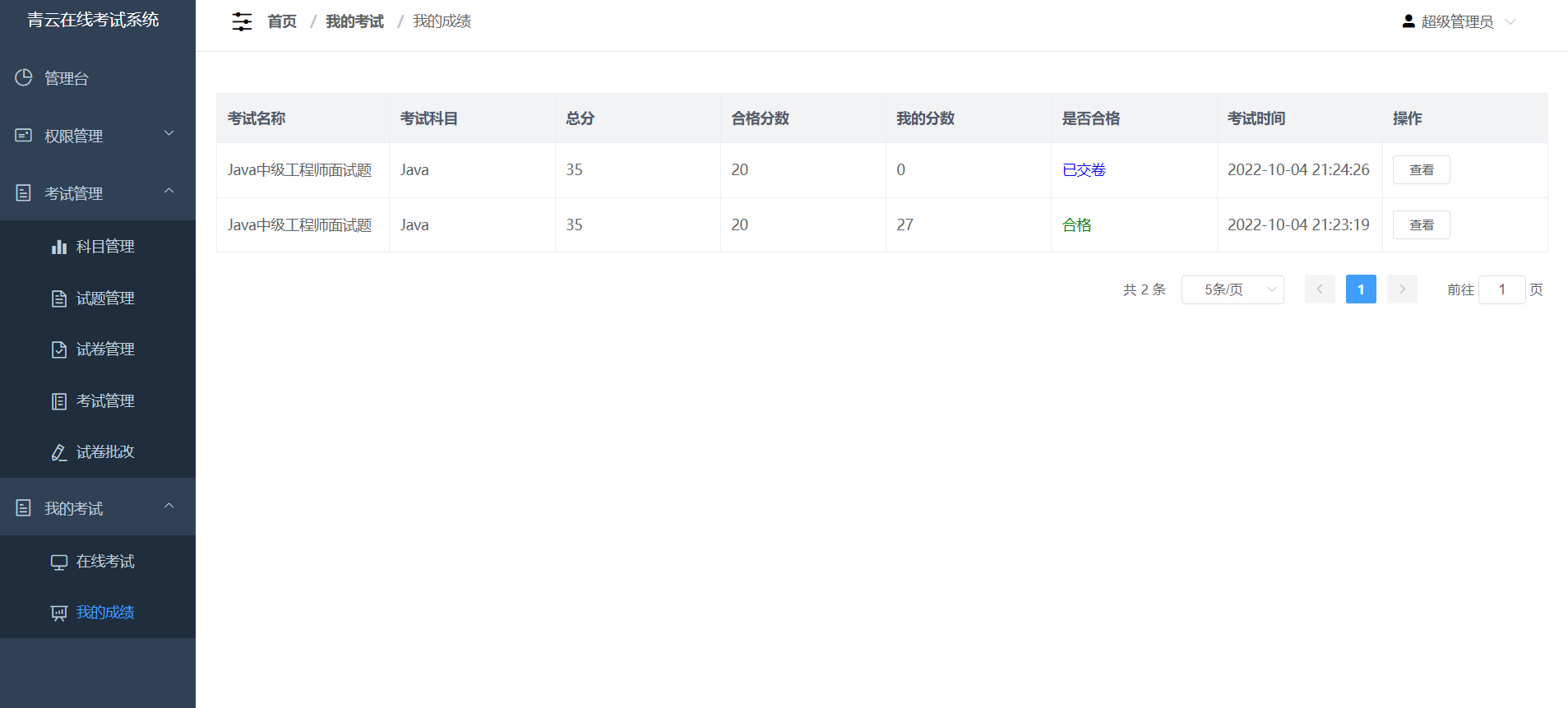Click the 2022-10-04 21:23:19 timestamp

pos(1298,225)
